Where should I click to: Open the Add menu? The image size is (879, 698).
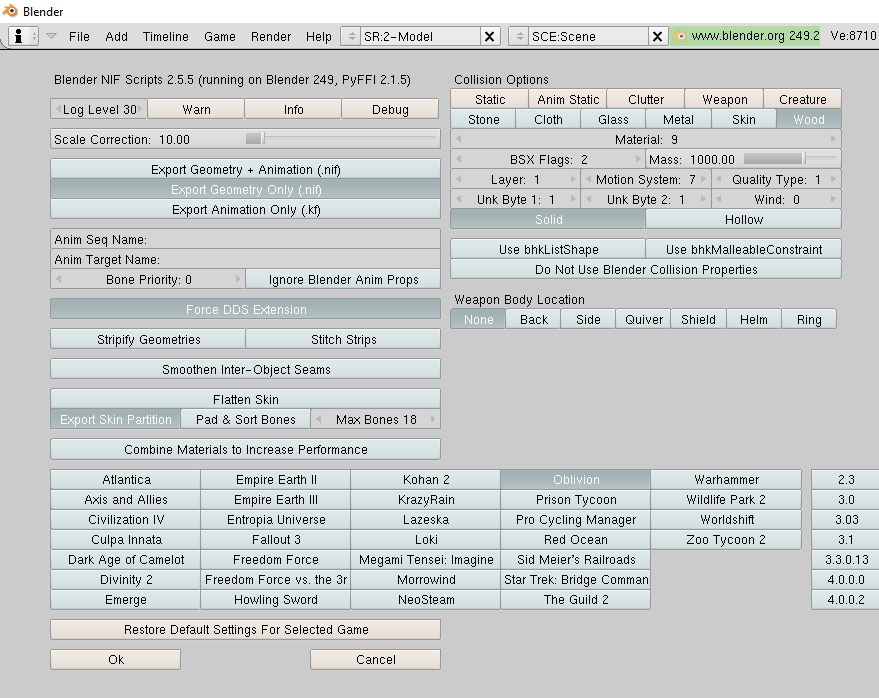tap(117, 36)
